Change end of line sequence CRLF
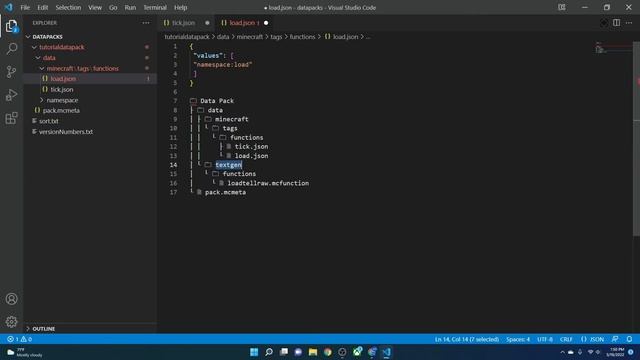Viewport: 640px width, 360px height. pyautogui.click(x=566, y=339)
